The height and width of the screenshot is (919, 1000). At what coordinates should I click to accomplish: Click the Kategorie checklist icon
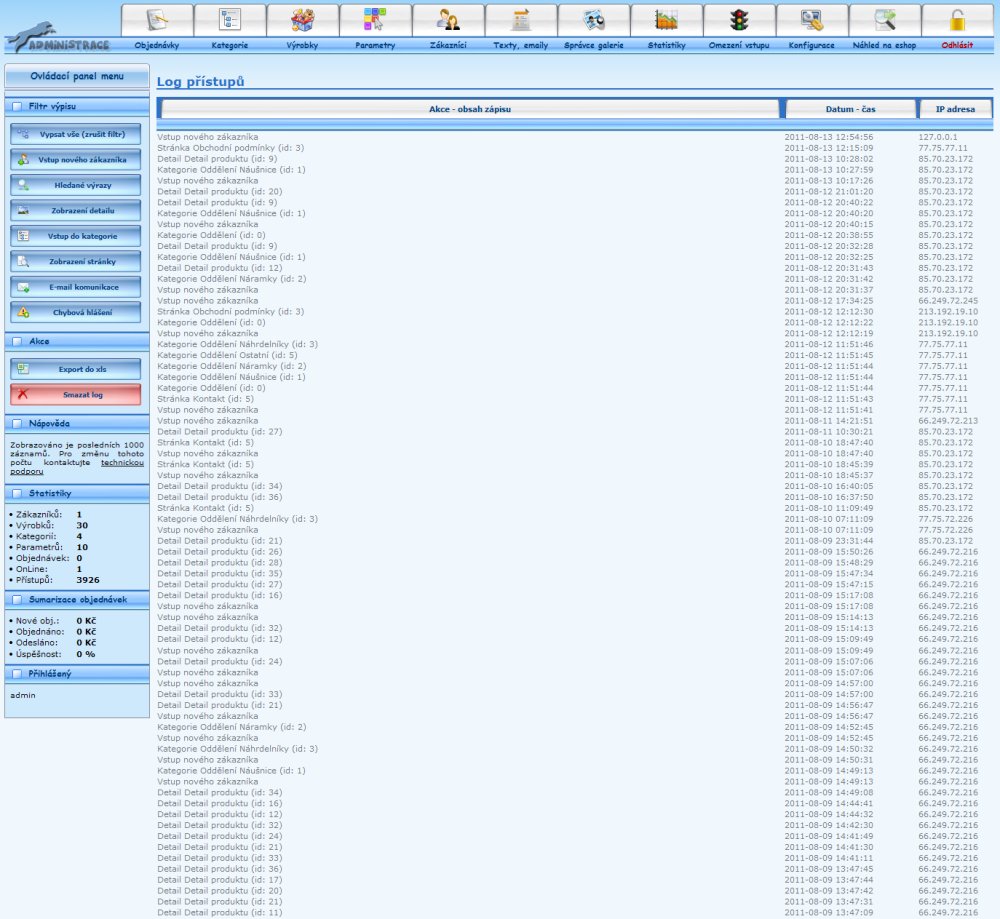[x=230, y=20]
